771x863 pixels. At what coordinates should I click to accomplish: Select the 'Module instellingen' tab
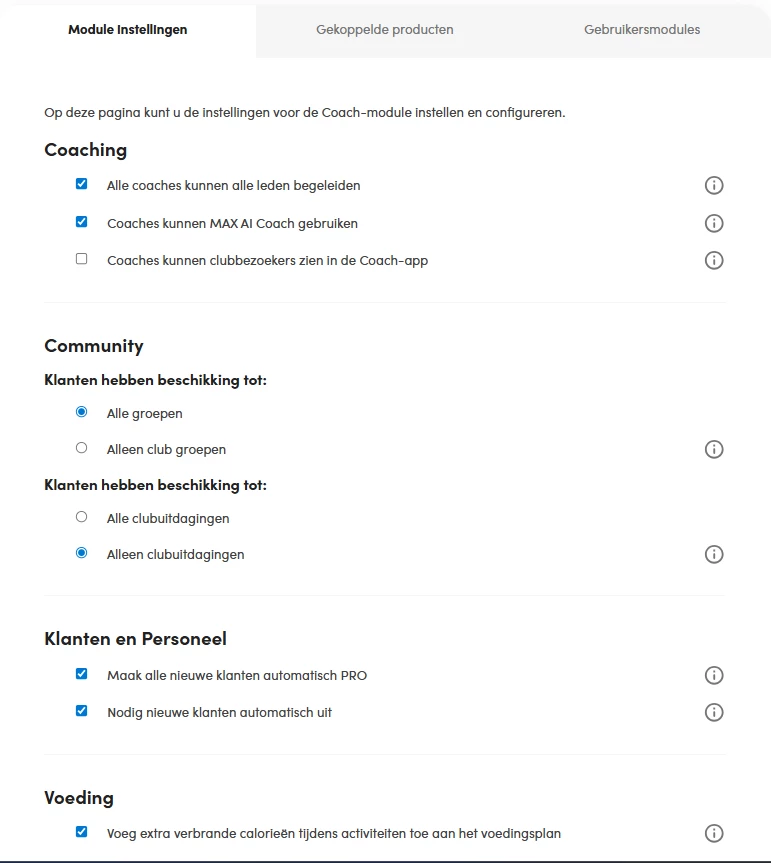[128, 29]
